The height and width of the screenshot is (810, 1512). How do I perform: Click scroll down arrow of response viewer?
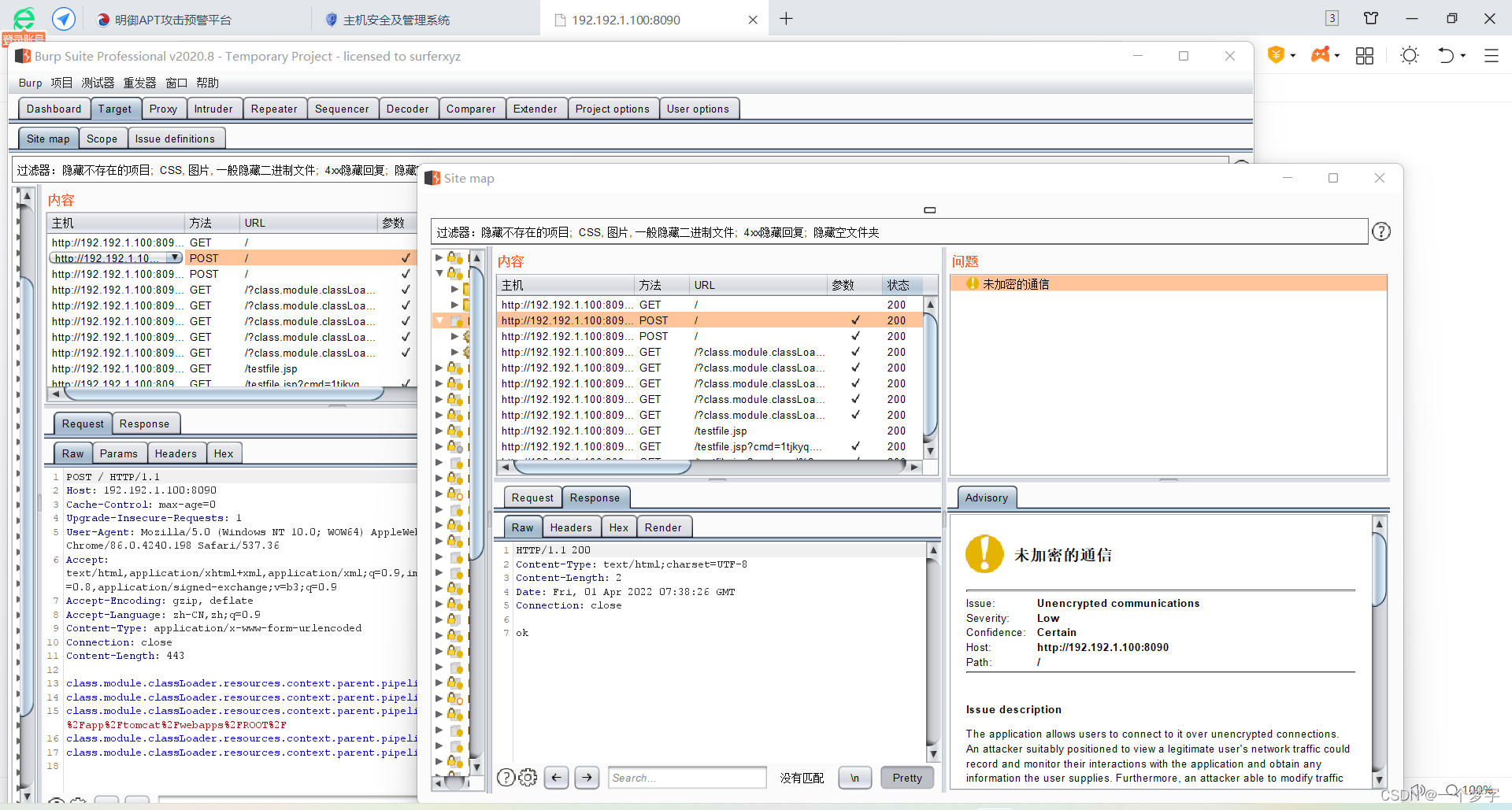pyautogui.click(x=933, y=754)
